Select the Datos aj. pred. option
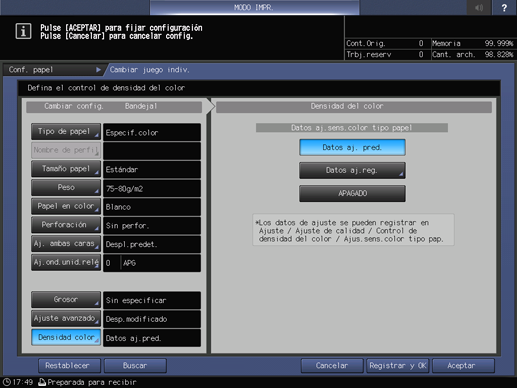Screen dimensions: 517x388 click(x=352, y=147)
